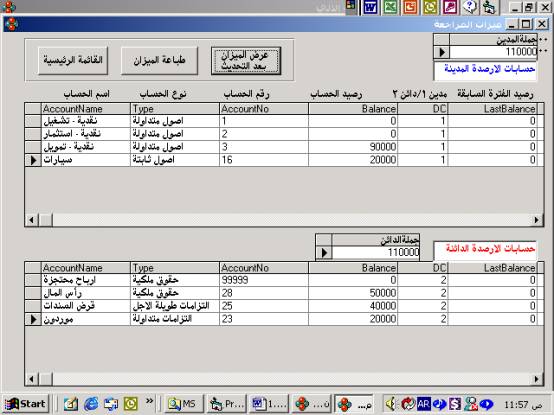Click the app icon in the window title bar
The image size is (554, 415).
pos(11,24)
